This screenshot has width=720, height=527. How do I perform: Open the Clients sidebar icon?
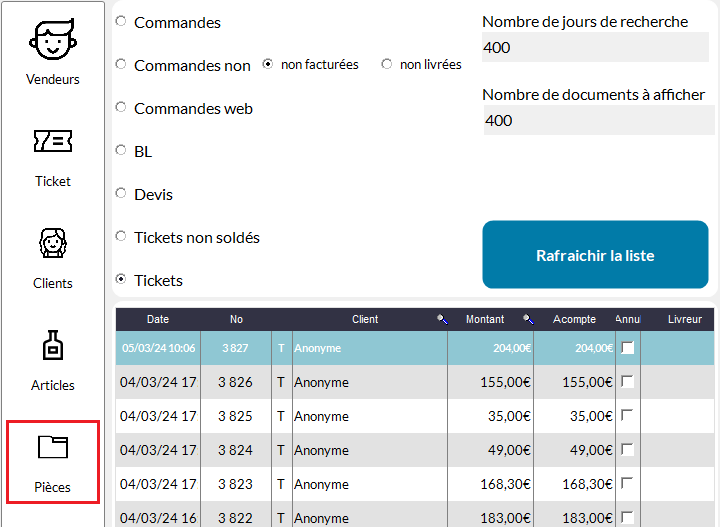pos(53,245)
